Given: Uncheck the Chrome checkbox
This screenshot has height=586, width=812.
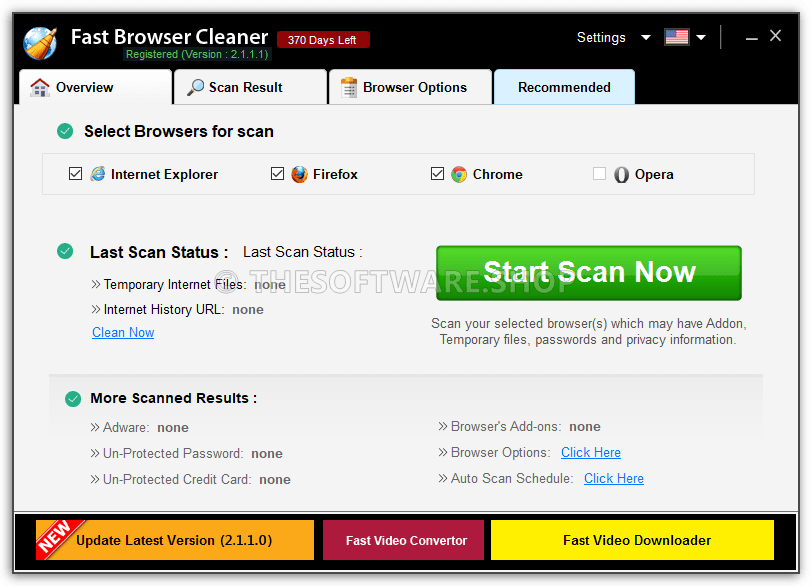Looking at the screenshot, I should click(x=438, y=173).
